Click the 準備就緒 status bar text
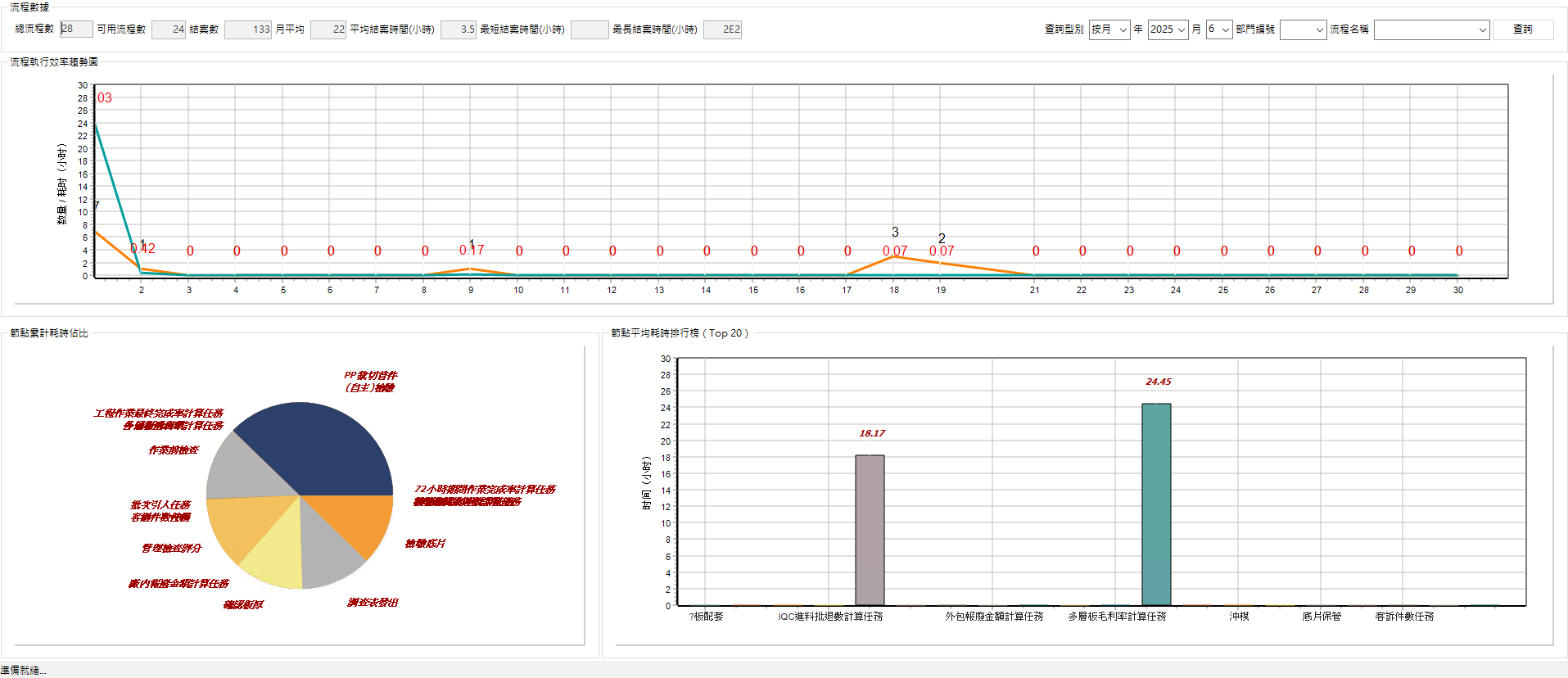The image size is (1568, 678). click(23, 671)
